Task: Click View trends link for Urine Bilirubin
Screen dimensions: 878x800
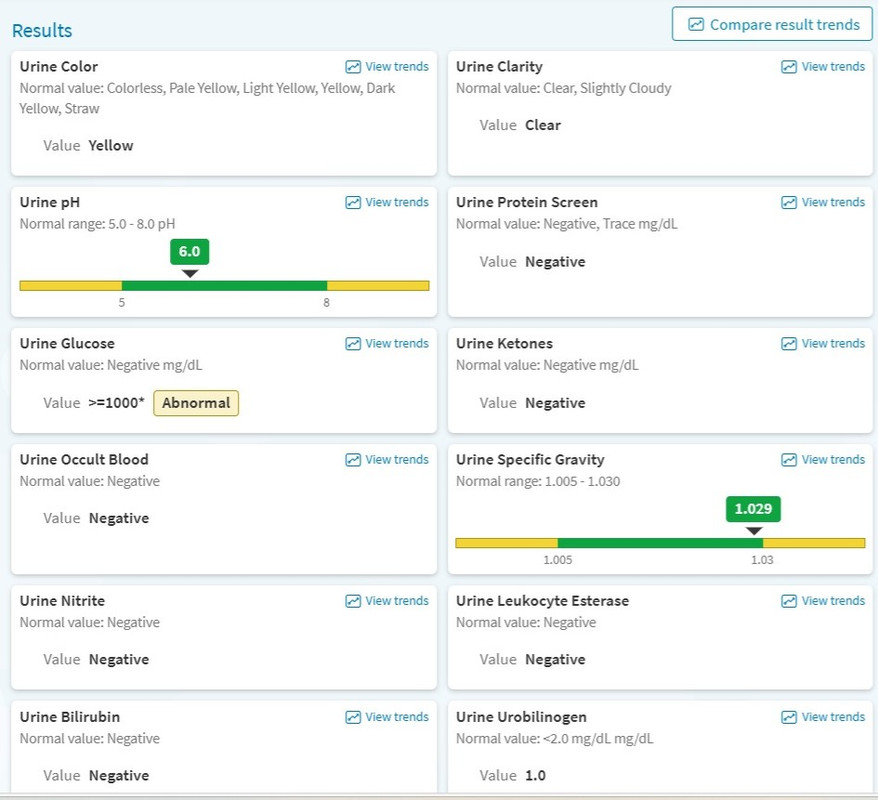Action: pyautogui.click(x=397, y=717)
